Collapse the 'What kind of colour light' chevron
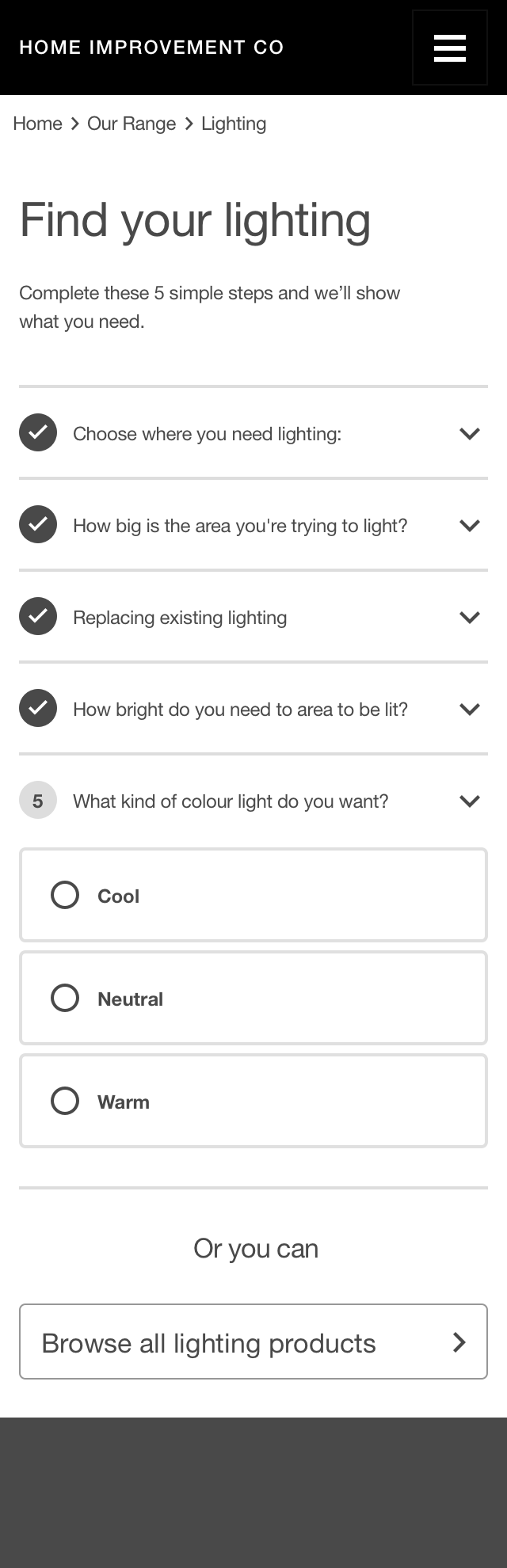 [x=470, y=801]
